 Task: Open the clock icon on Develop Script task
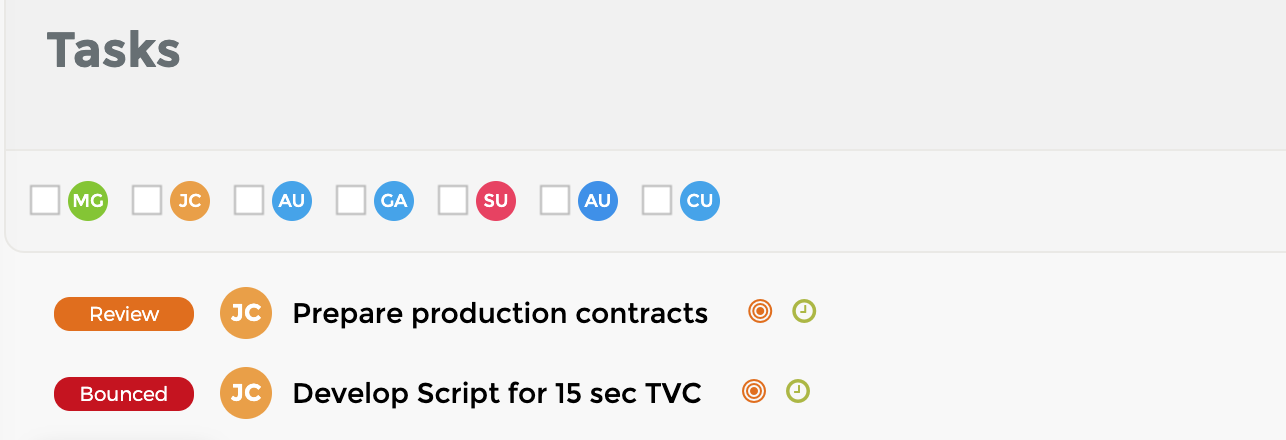coord(798,392)
